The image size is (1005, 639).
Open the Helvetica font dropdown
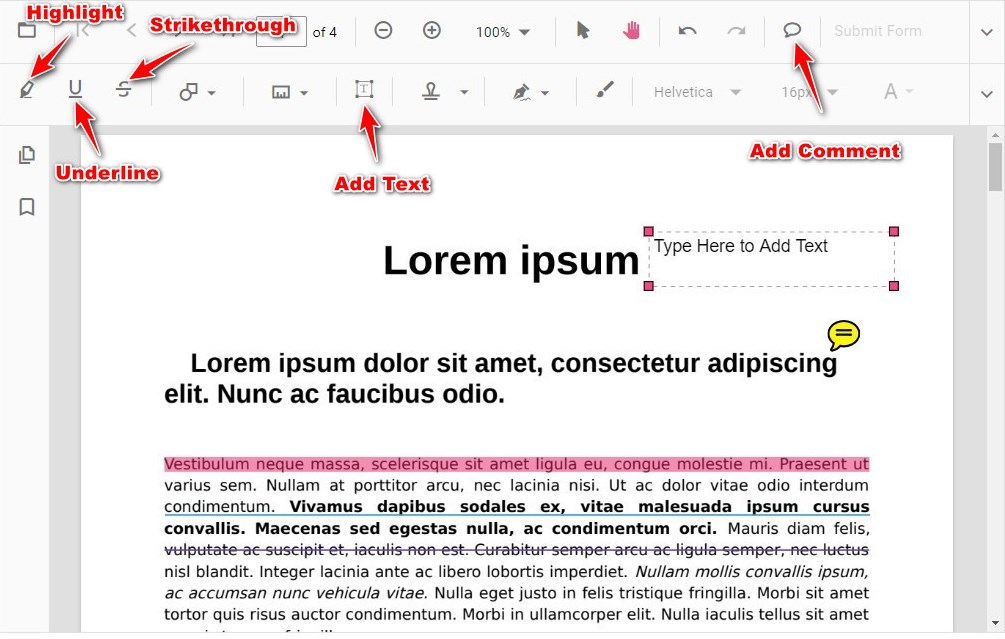(697, 92)
